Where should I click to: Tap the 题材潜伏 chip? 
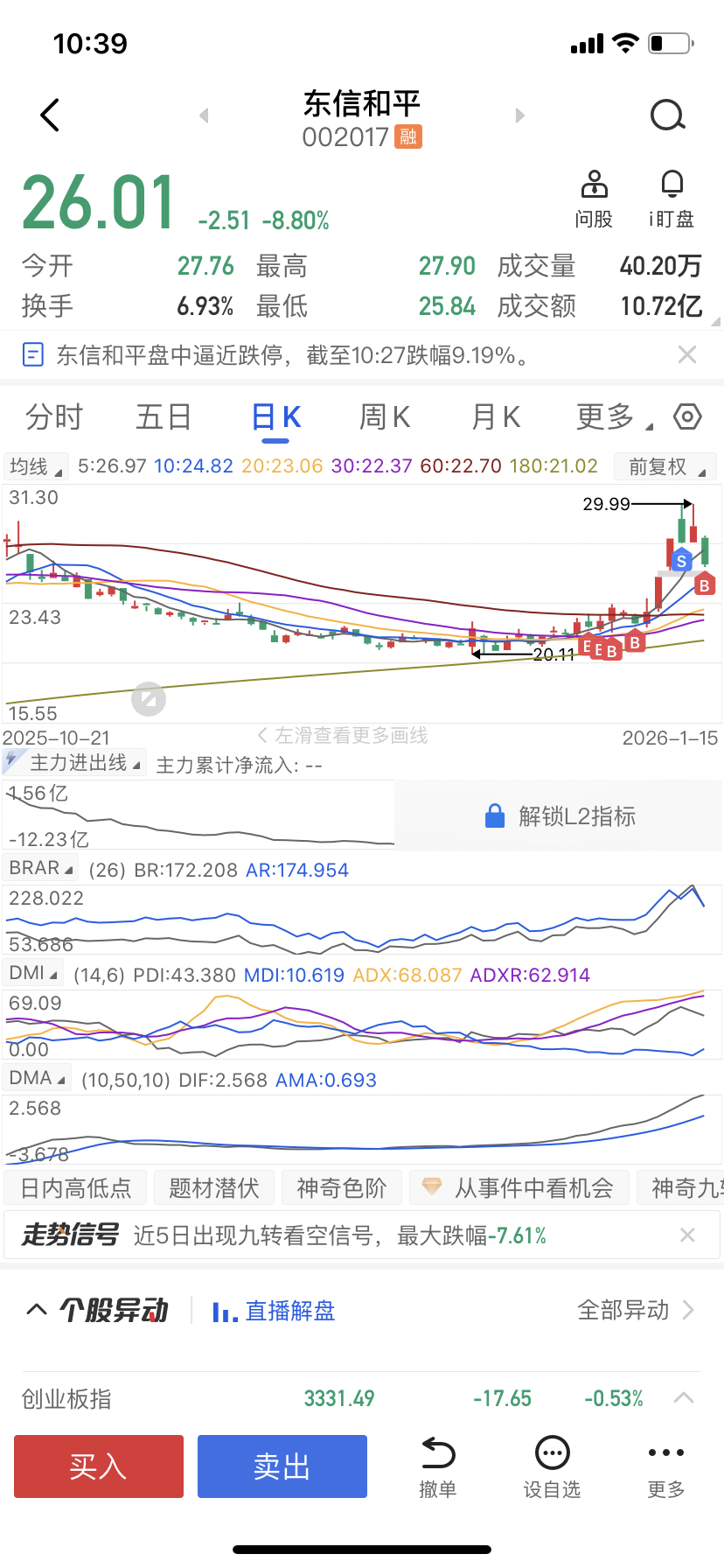coord(214,1187)
